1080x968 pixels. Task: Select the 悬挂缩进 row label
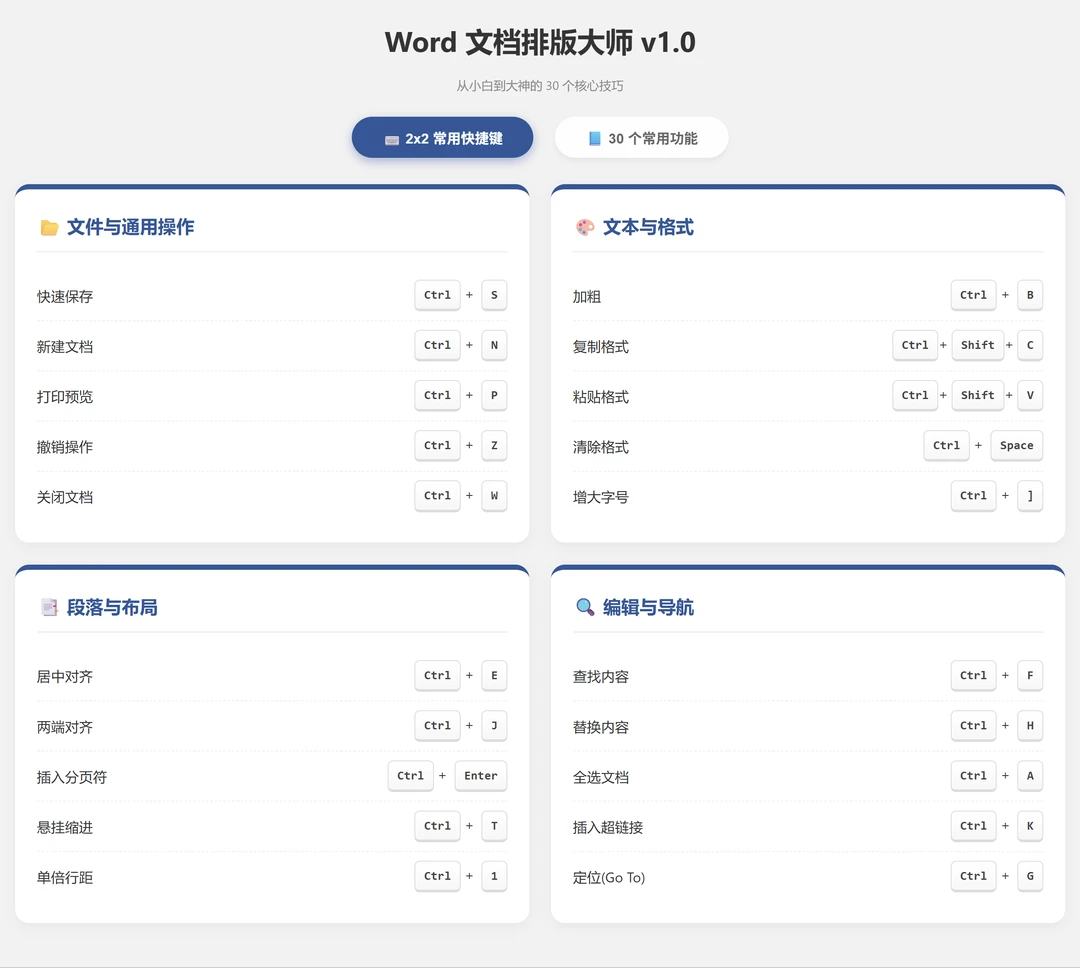click(x=65, y=827)
